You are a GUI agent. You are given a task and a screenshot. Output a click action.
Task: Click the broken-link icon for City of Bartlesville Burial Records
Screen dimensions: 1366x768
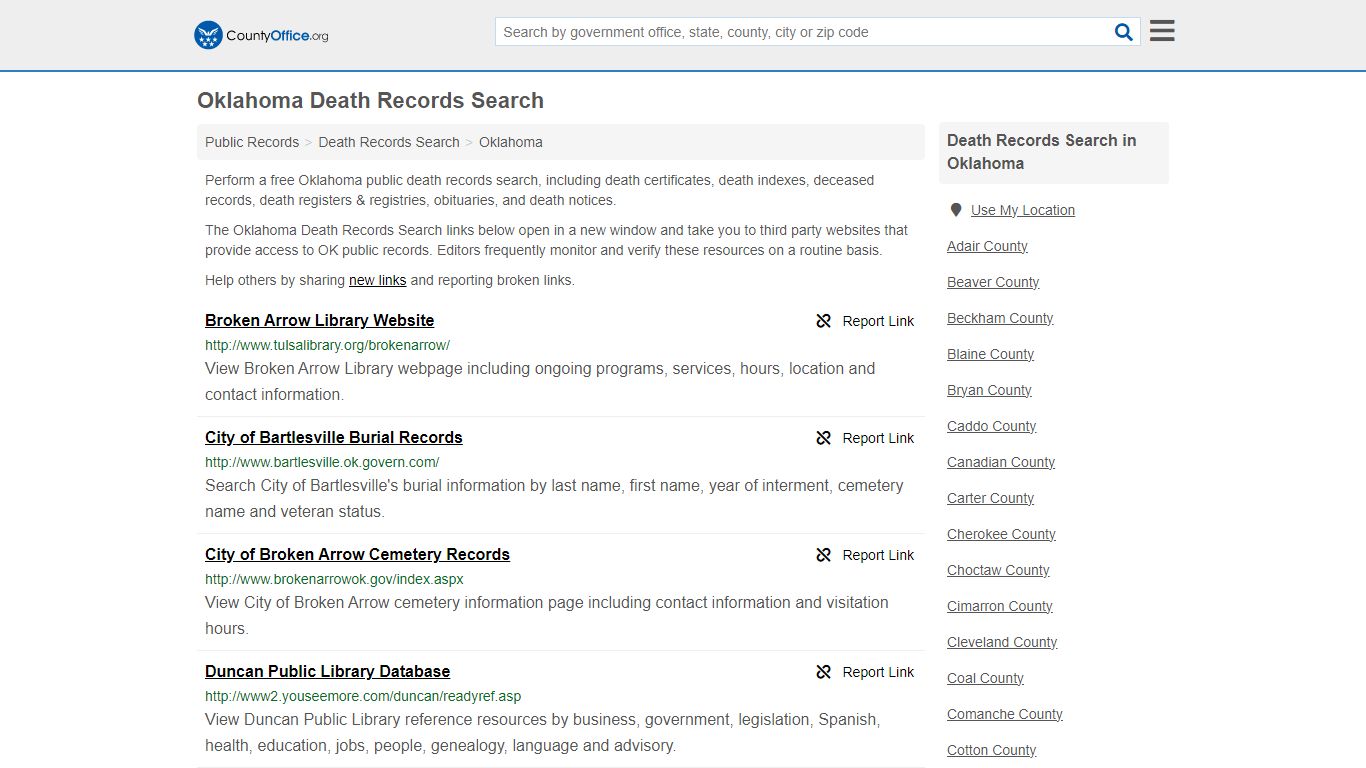pyautogui.click(x=824, y=438)
